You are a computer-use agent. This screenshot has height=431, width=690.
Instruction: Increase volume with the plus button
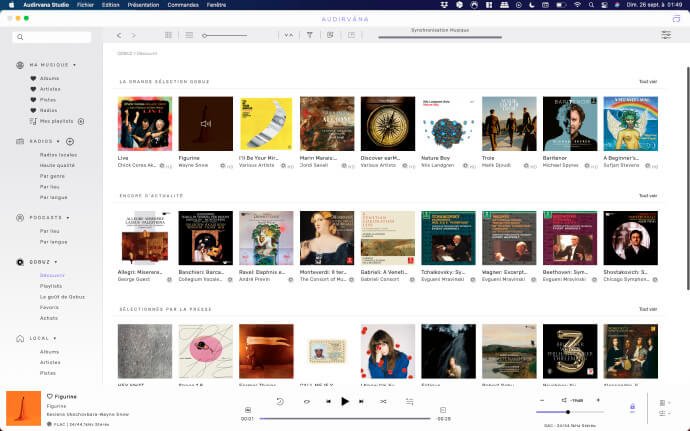point(598,400)
